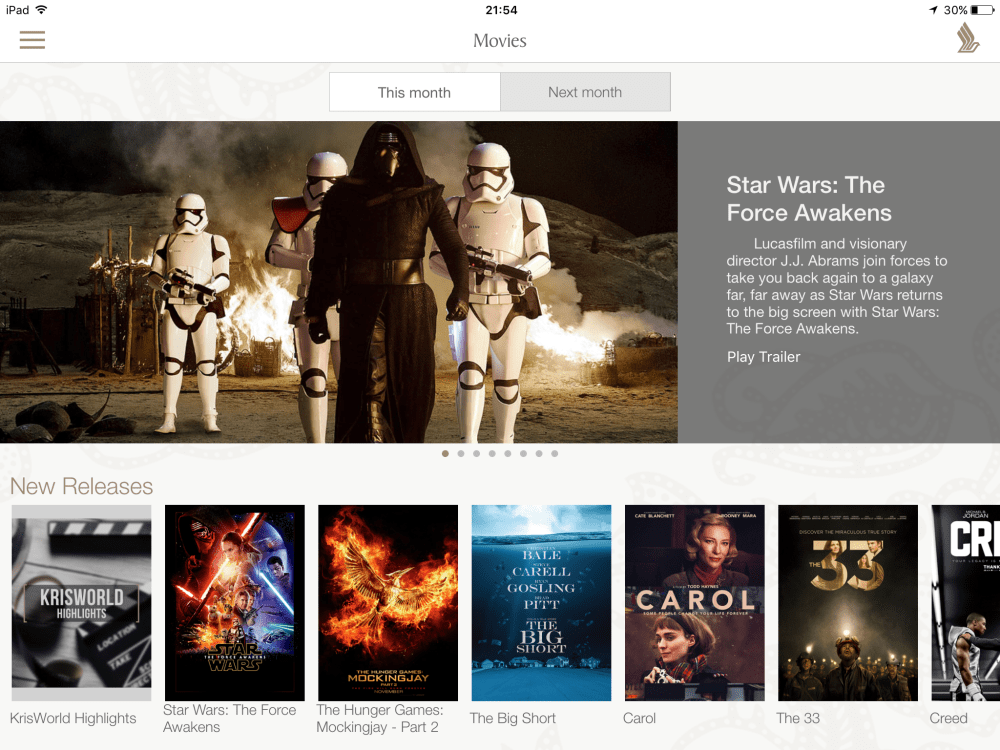This screenshot has height=750, width=1000.
Task: Click the Play Trailer link
Action: click(x=763, y=357)
